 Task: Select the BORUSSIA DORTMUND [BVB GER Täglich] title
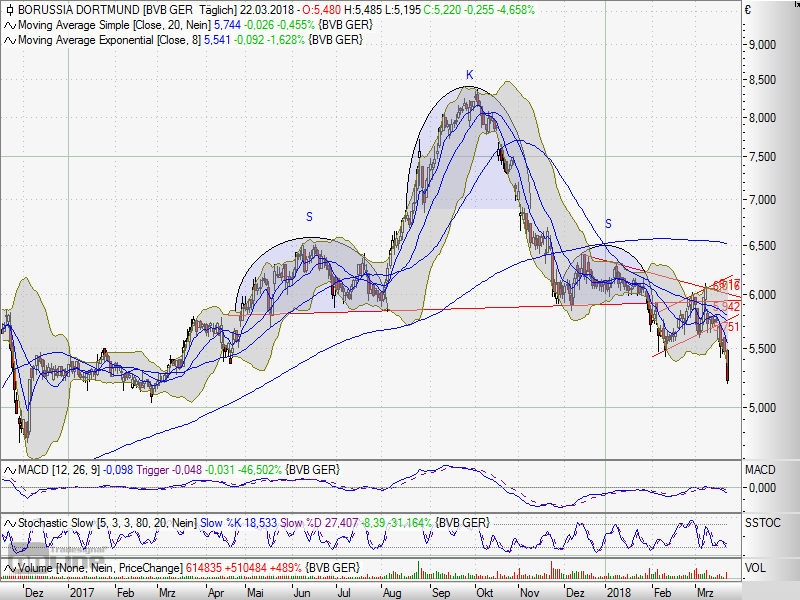[128, 10]
